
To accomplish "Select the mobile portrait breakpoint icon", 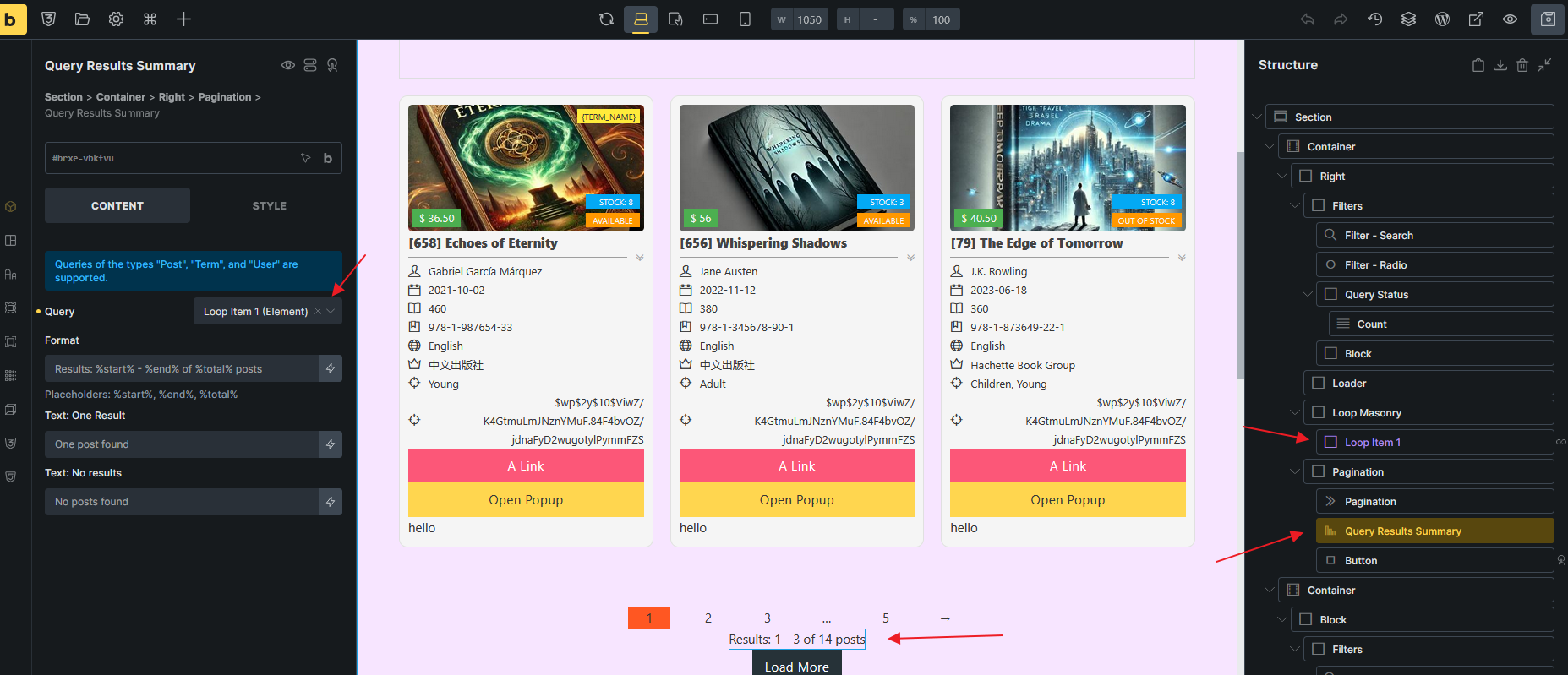I will 745,19.
